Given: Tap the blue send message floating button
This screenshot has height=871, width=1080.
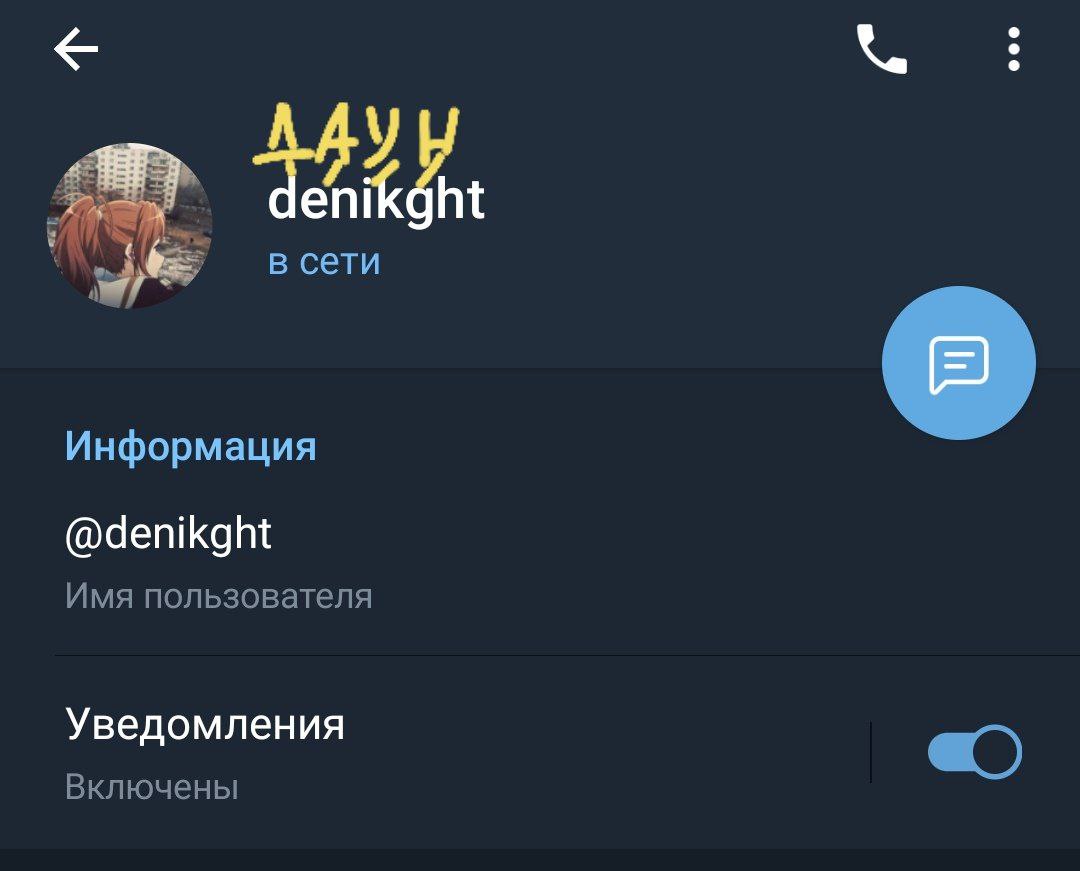Looking at the screenshot, I should point(958,363).
